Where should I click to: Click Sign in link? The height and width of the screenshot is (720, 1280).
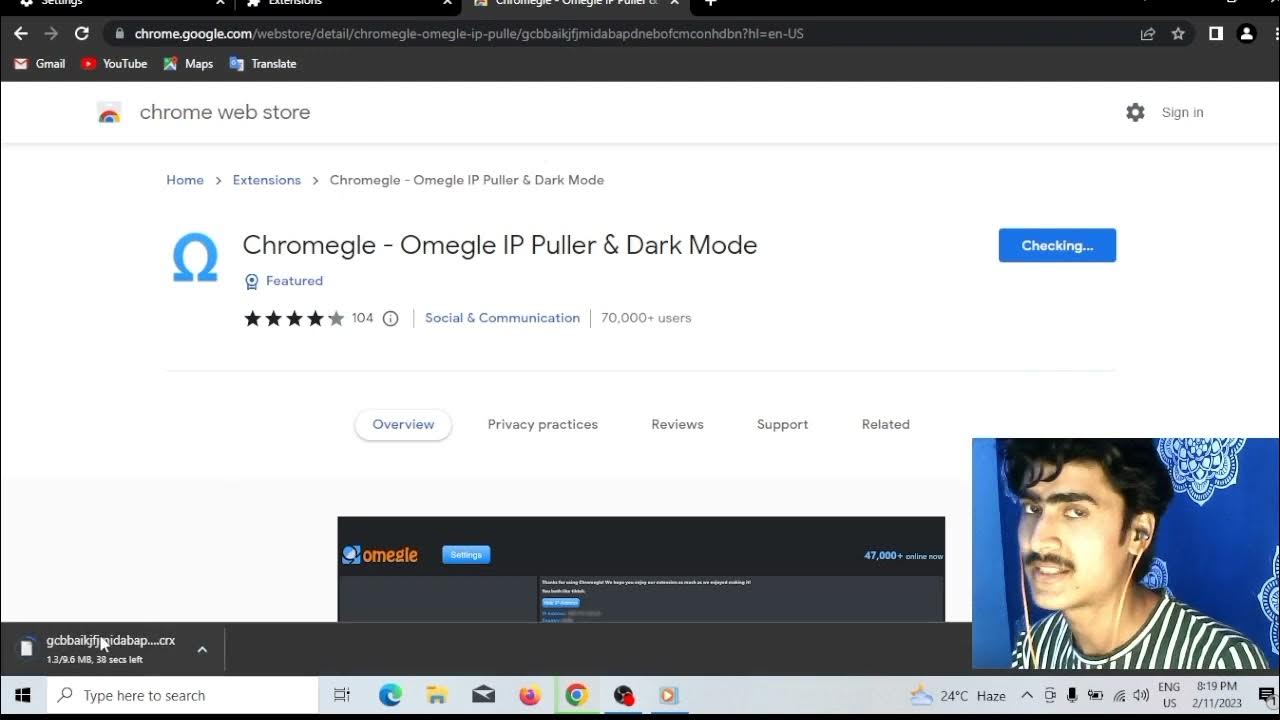[x=1182, y=112]
